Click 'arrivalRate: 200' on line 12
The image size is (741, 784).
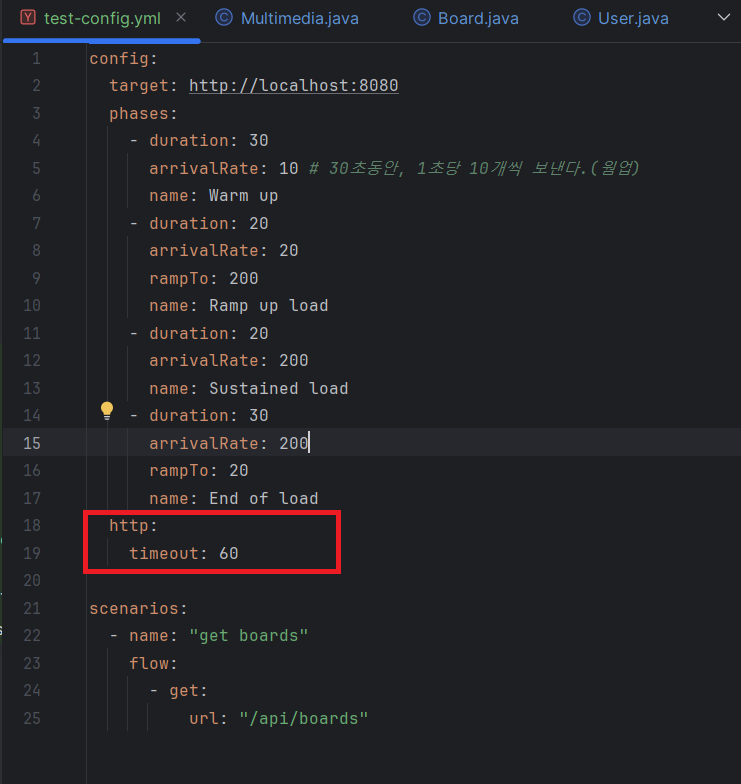tap(229, 360)
